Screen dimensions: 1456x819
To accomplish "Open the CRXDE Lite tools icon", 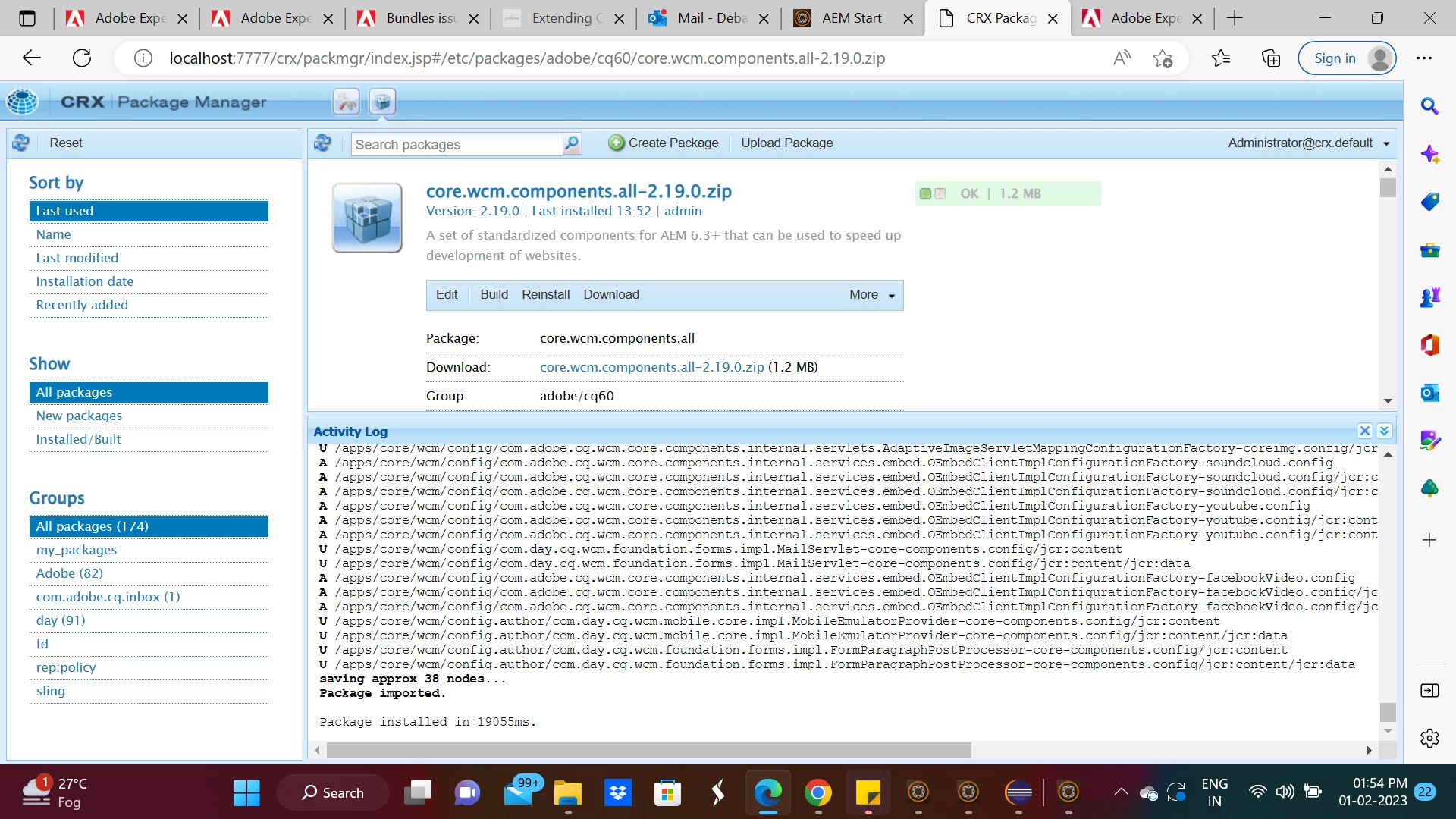I will (x=347, y=102).
